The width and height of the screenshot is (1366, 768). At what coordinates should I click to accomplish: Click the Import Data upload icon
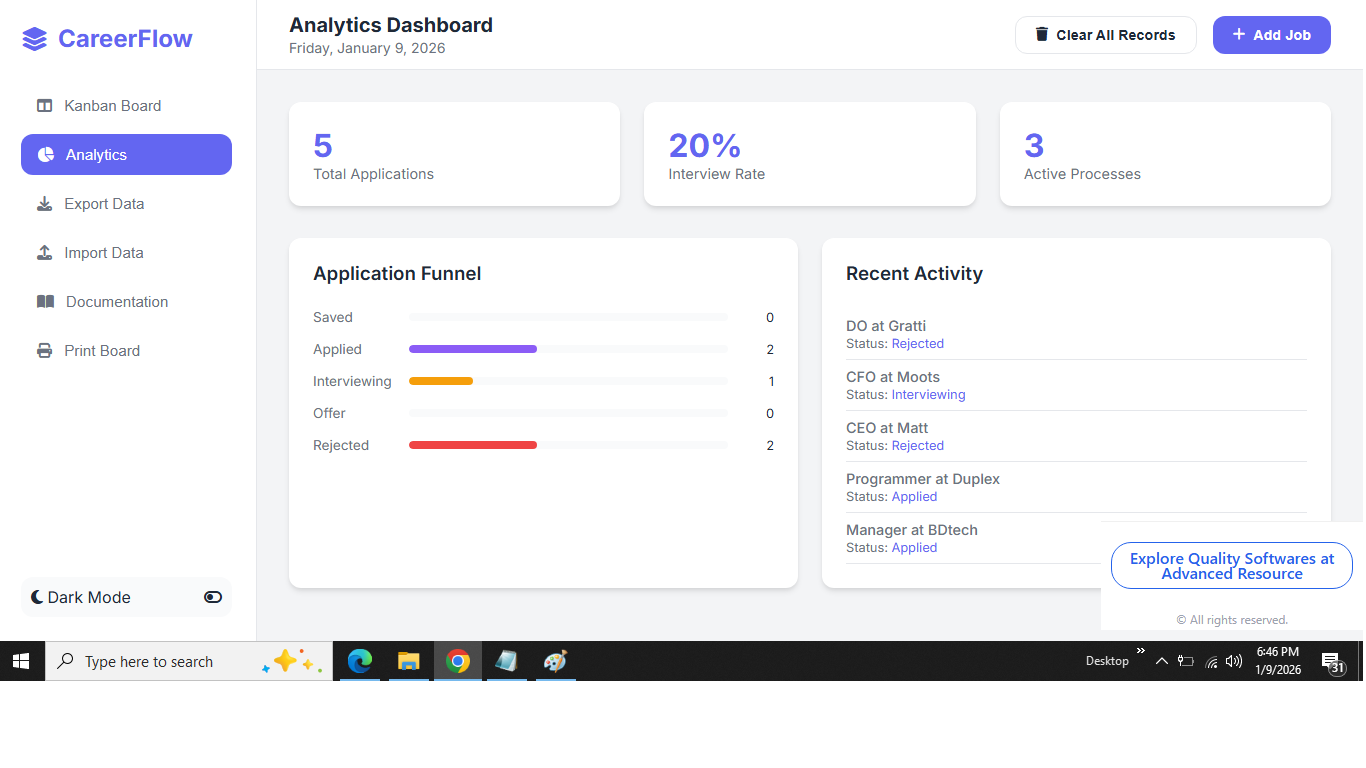[44, 253]
